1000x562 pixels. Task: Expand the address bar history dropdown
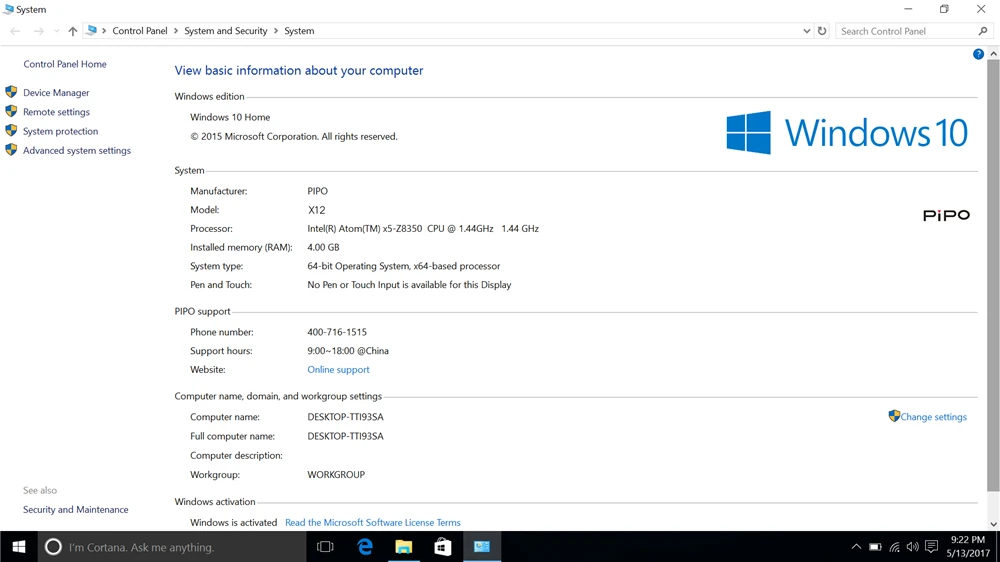click(x=806, y=31)
